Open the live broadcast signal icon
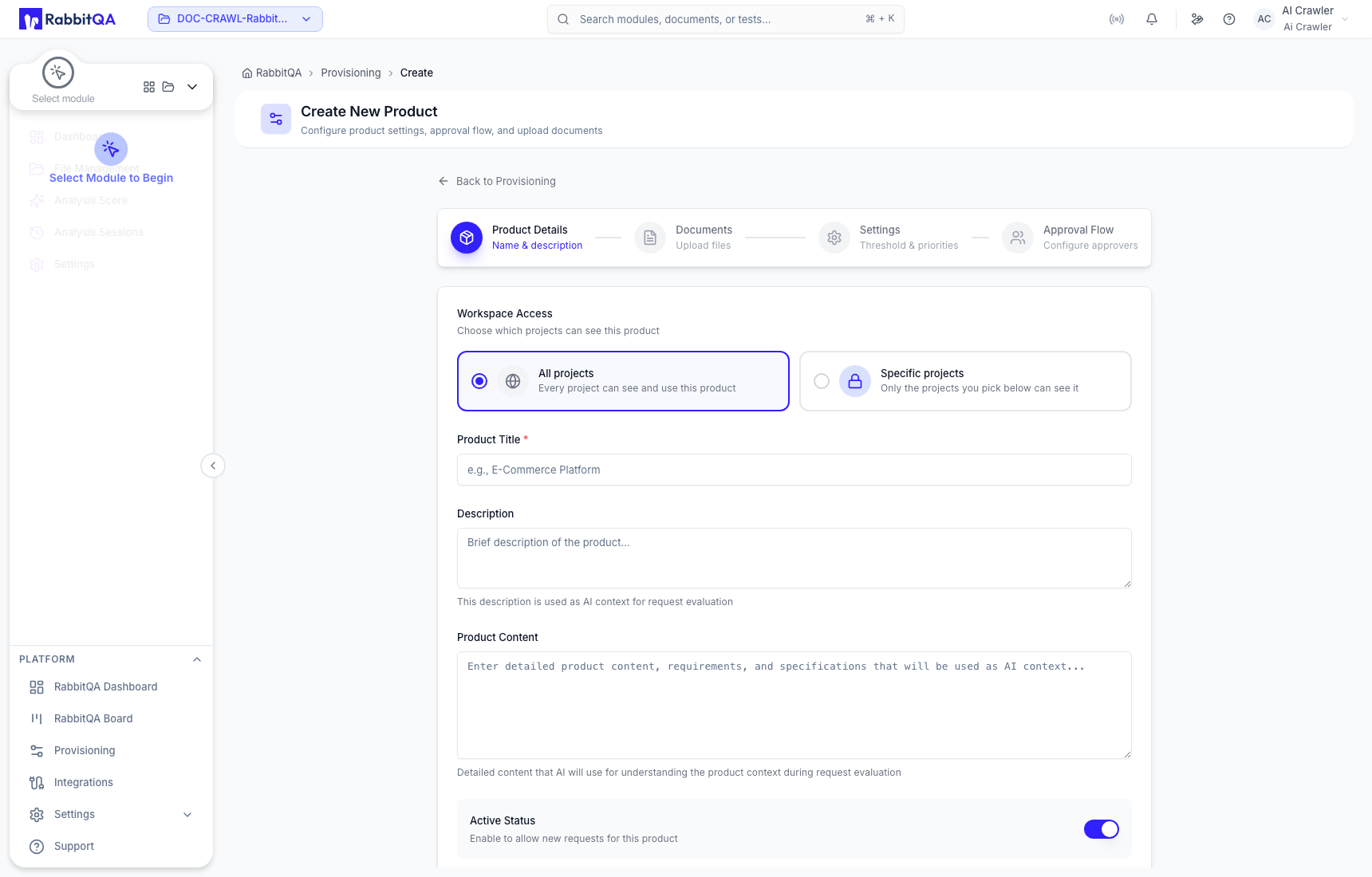Screen dimensions: 1372x877 coord(1117,19)
